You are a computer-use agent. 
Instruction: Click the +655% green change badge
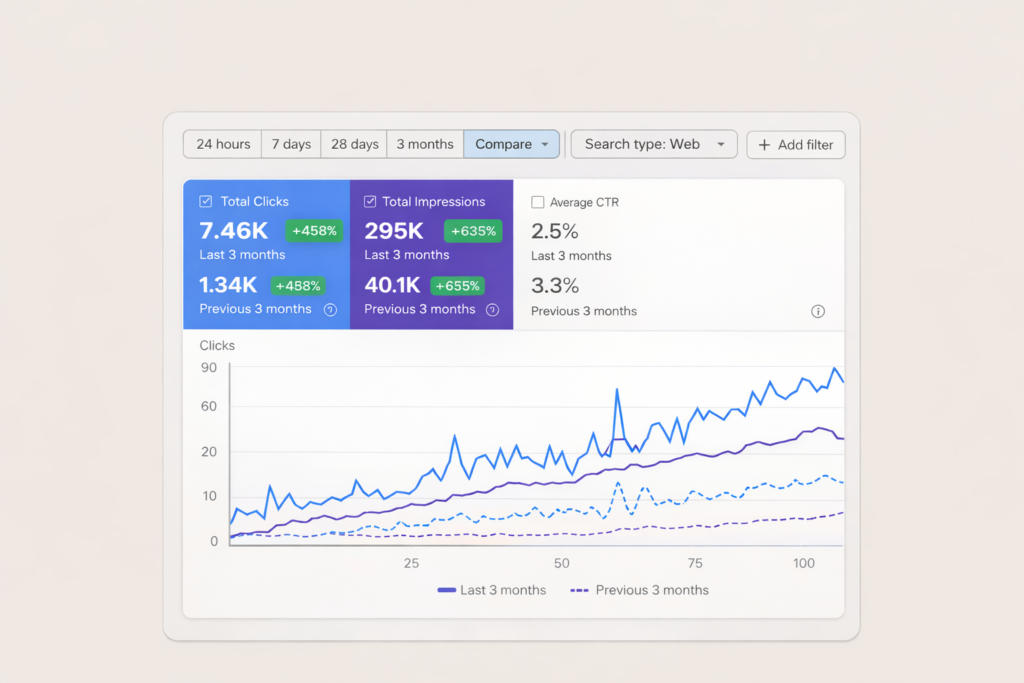click(x=457, y=285)
